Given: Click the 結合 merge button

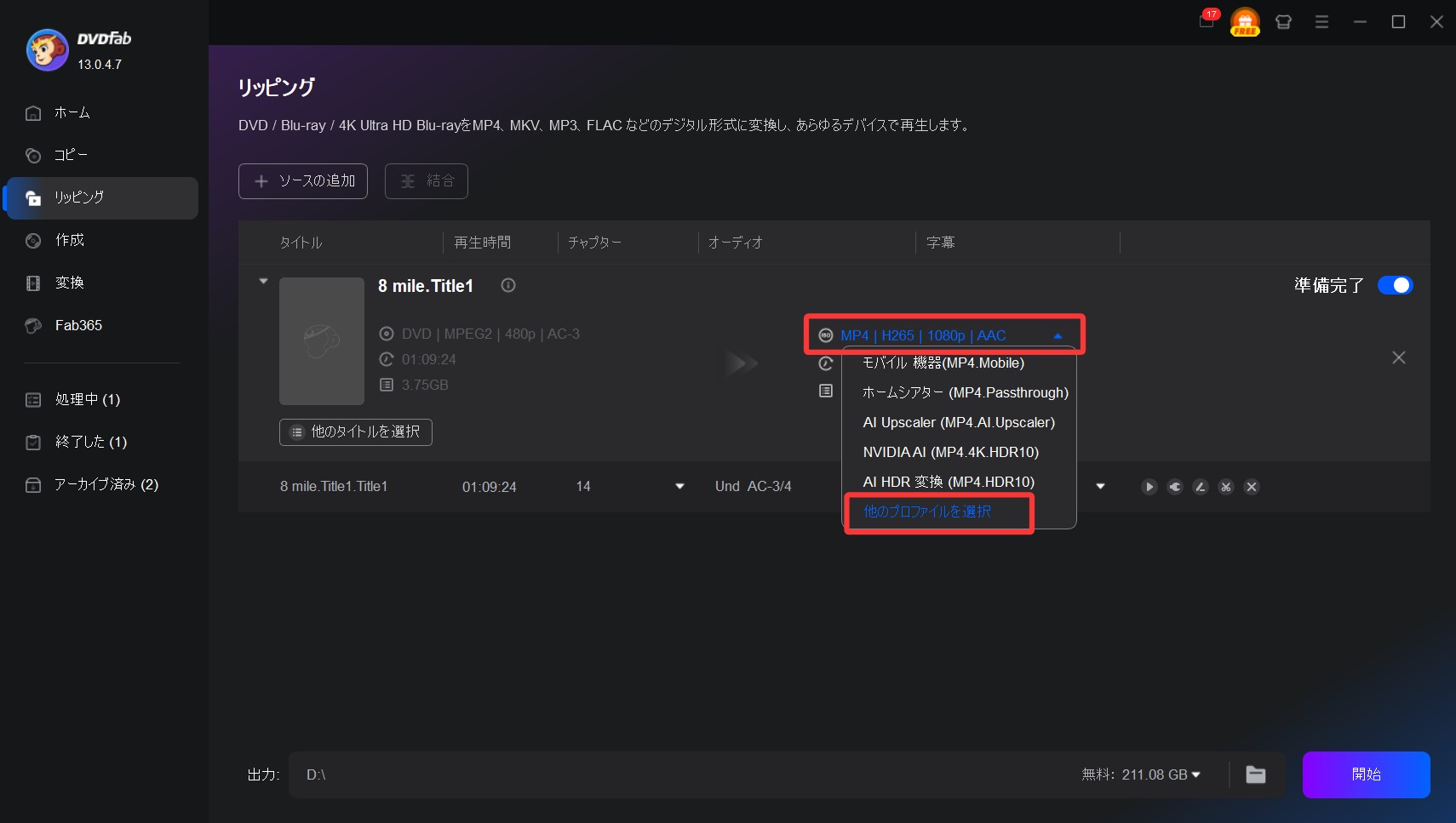Looking at the screenshot, I should coord(427,181).
